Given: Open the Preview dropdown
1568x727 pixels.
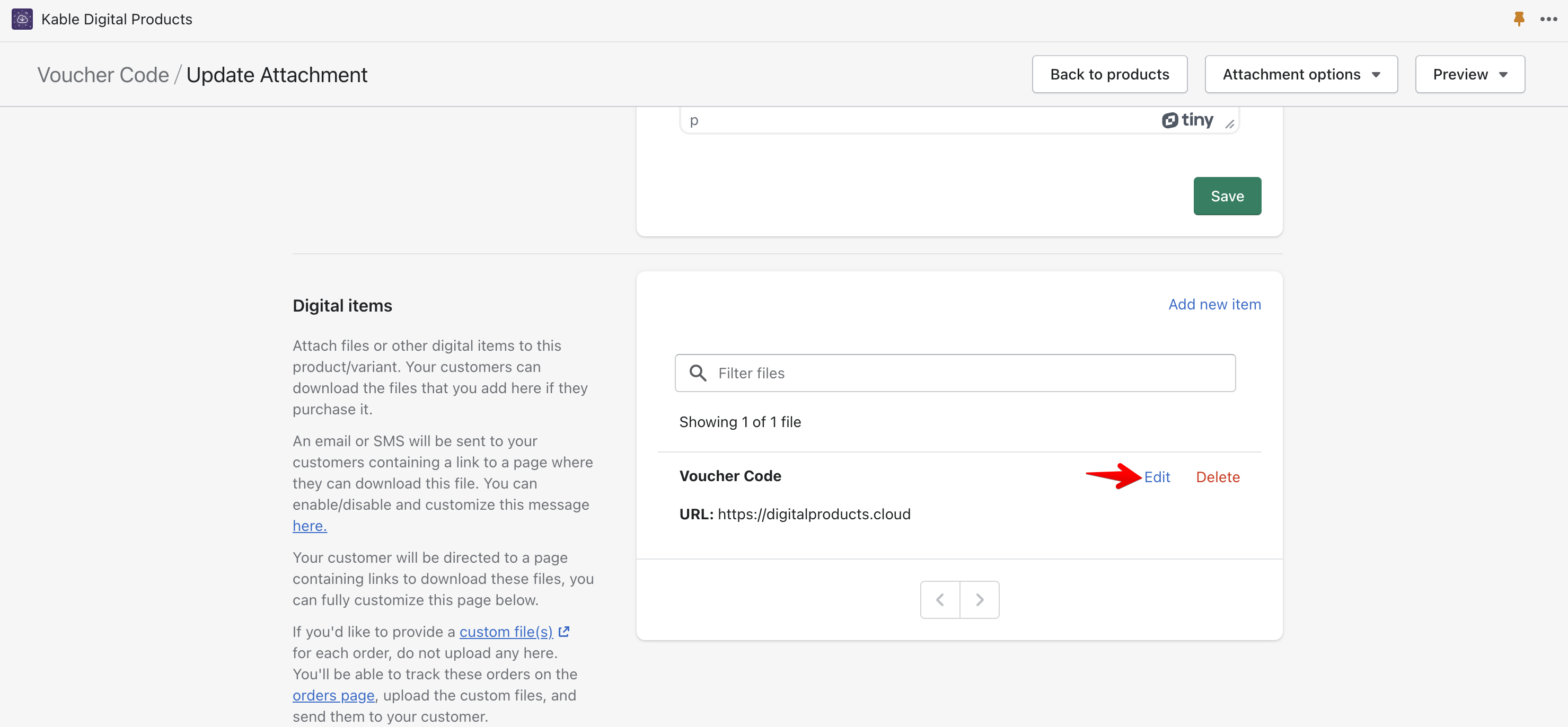Looking at the screenshot, I should click(1469, 74).
